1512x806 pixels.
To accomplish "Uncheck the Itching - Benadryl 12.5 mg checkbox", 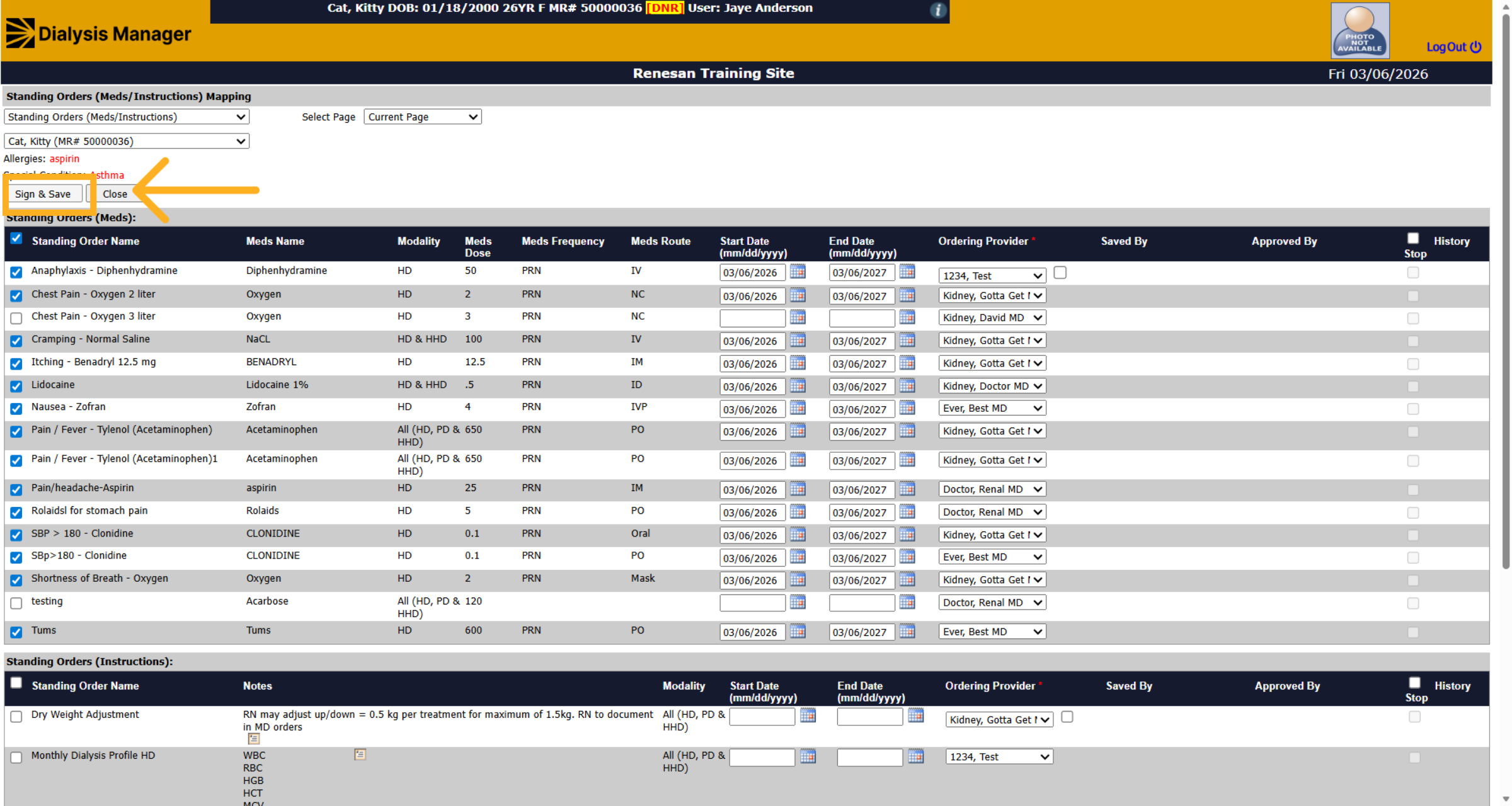I will (x=16, y=363).
